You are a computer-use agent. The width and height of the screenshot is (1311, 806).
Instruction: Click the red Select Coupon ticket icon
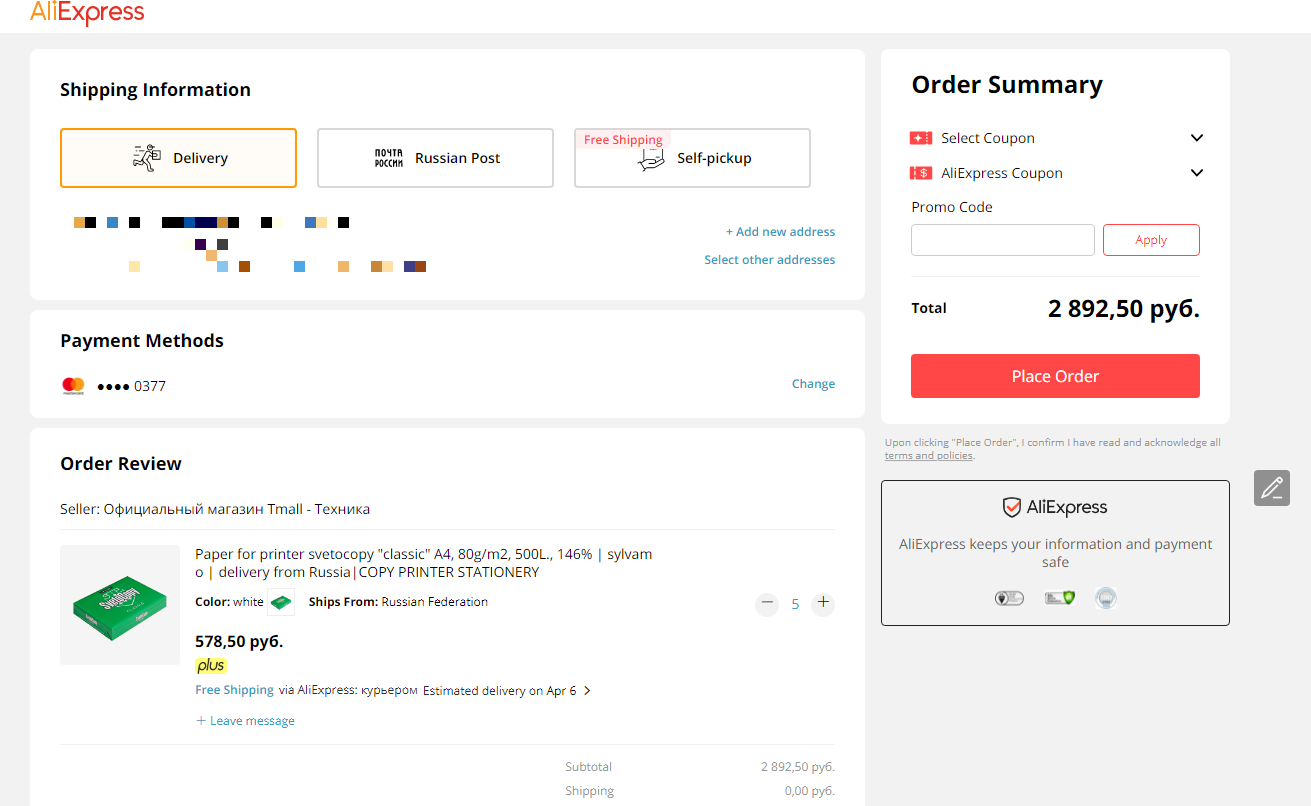pos(921,138)
